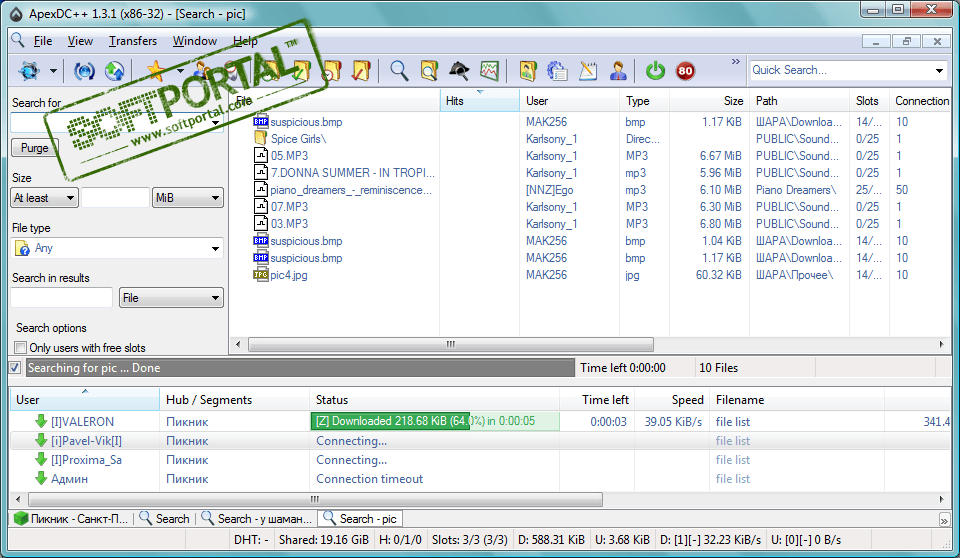This screenshot has width=960, height=558.
Task: Expand the arrow next to Public Hubs icon
Action: (x=53, y=71)
